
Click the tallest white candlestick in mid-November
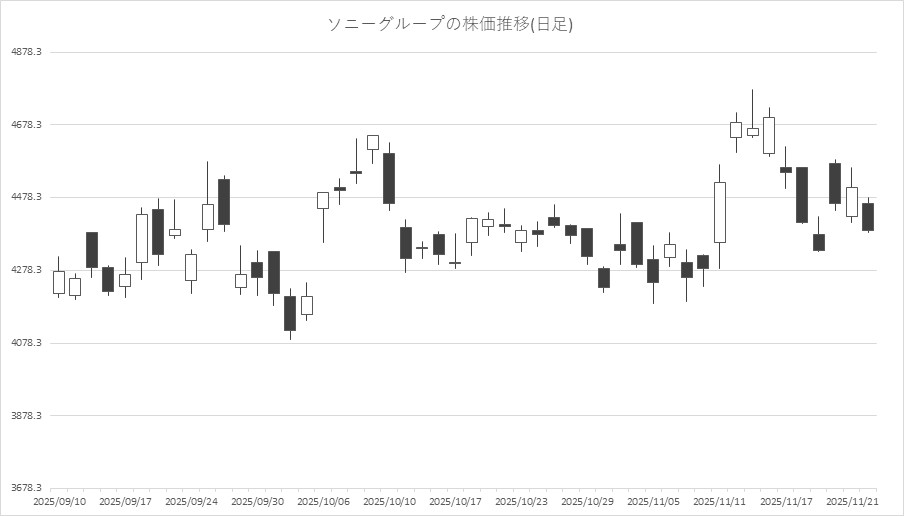(x=719, y=212)
